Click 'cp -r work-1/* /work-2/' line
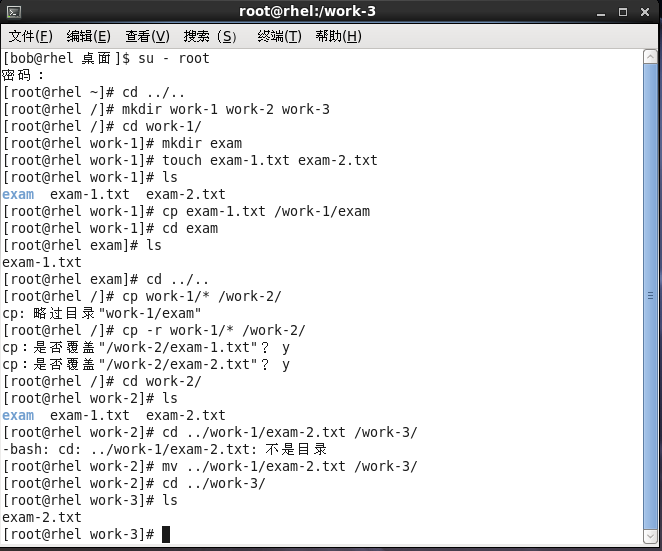 click(x=154, y=331)
